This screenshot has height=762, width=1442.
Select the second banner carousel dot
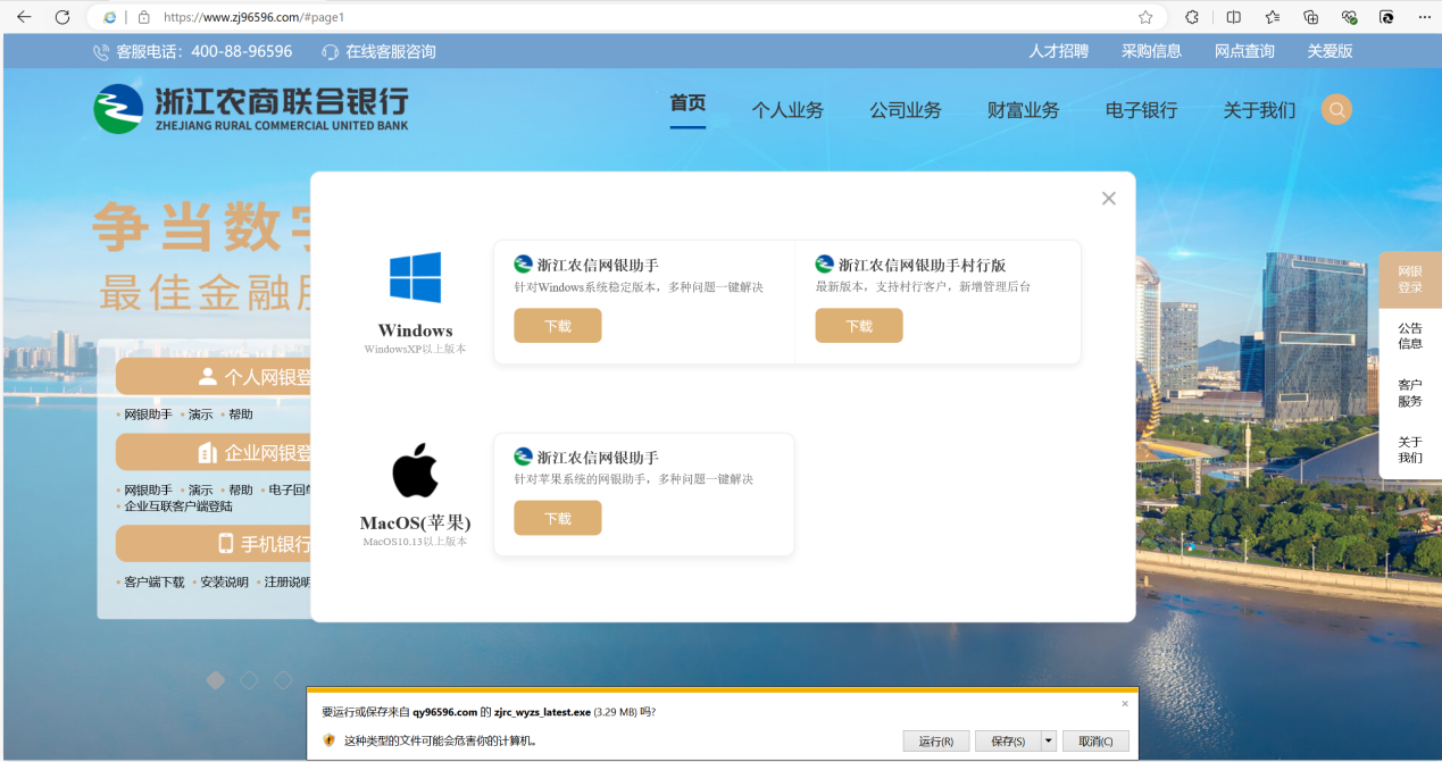click(250, 680)
